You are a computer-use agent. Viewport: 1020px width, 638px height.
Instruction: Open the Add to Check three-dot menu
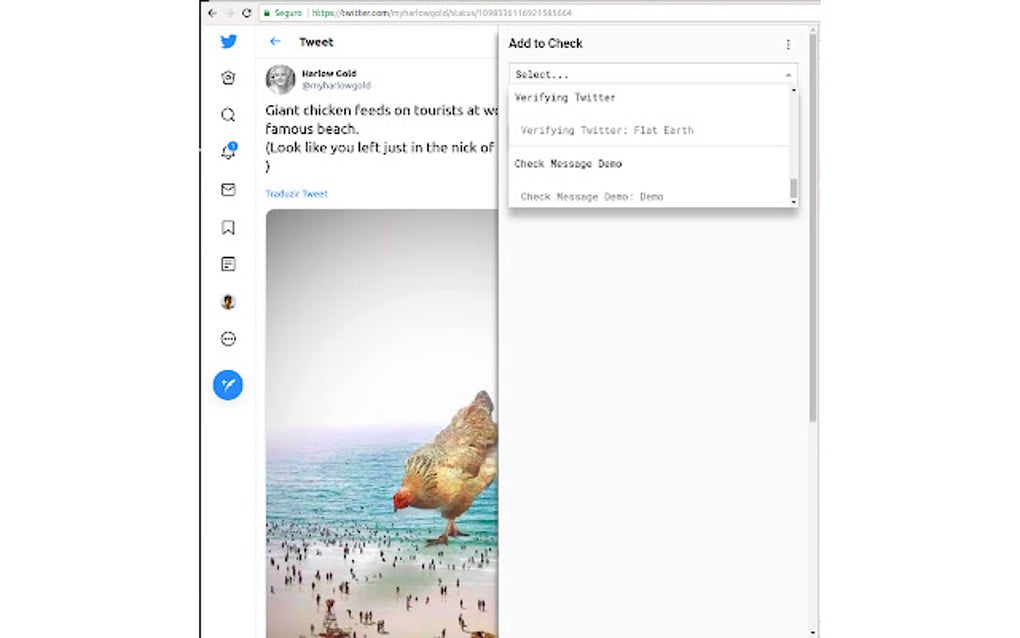coord(788,44)
